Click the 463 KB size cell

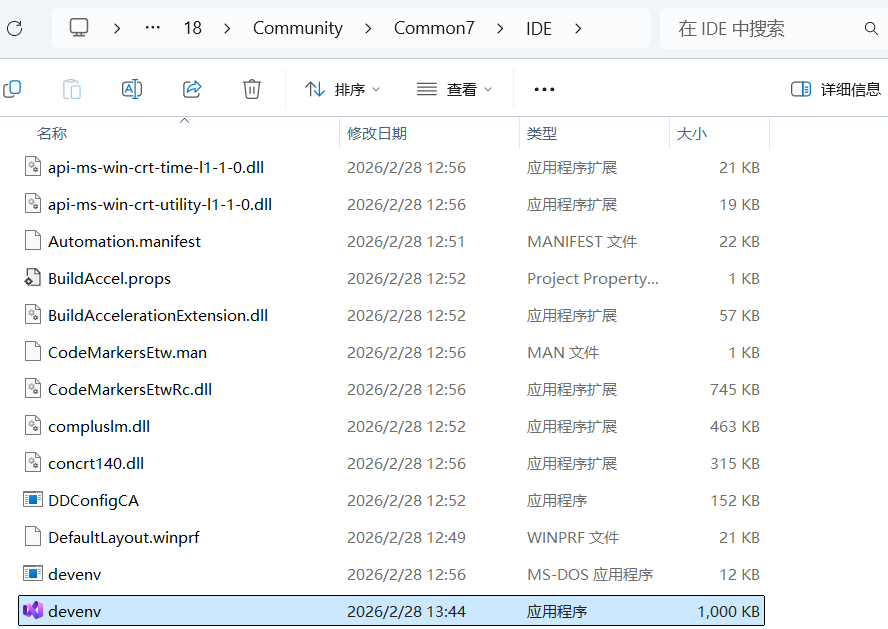735,426
